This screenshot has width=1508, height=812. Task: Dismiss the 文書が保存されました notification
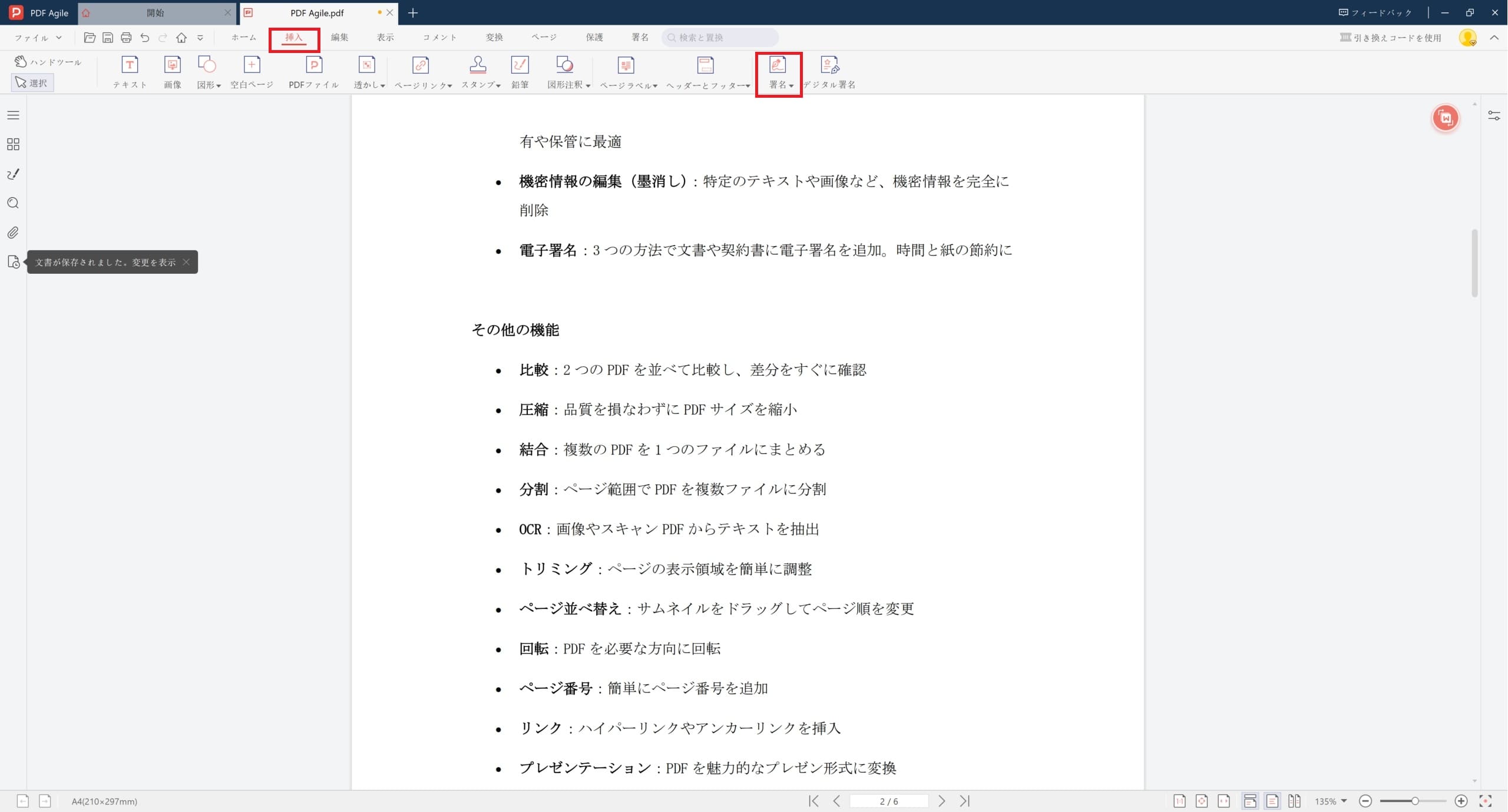[x=186, y=262]
